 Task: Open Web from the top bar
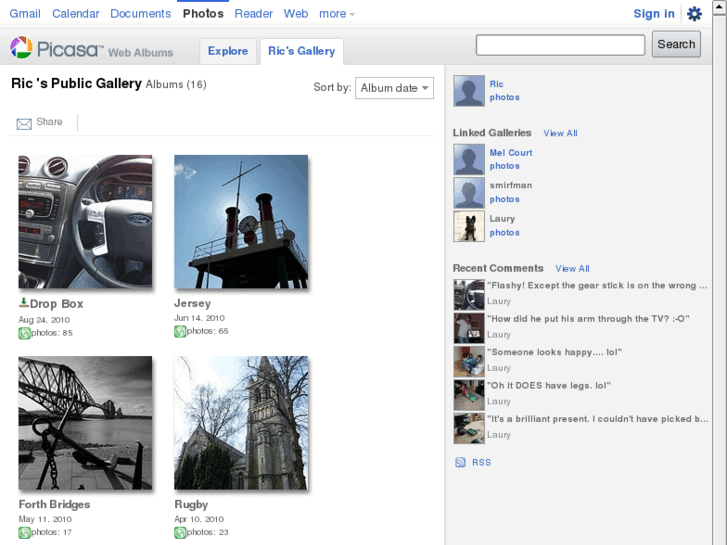click(296, 14)
